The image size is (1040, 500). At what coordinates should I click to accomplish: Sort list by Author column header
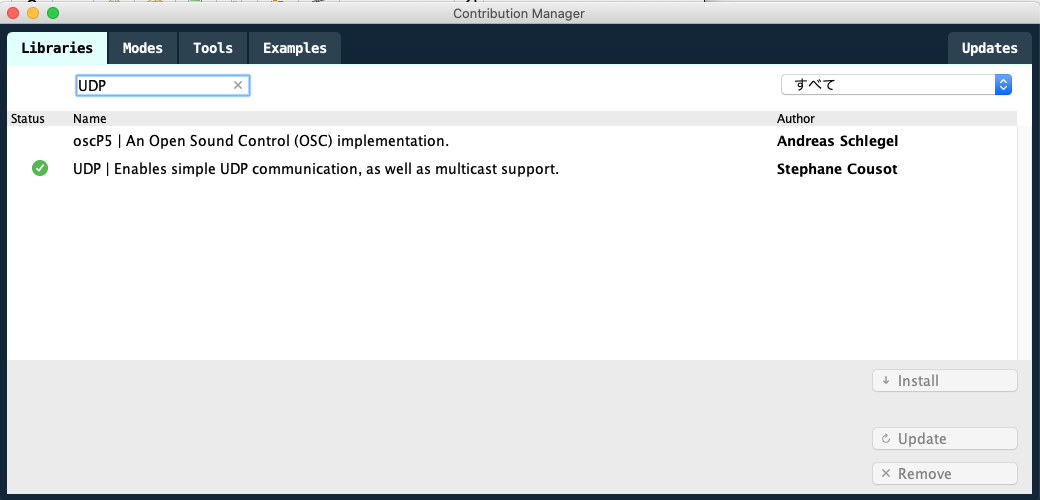click(796, 119)
